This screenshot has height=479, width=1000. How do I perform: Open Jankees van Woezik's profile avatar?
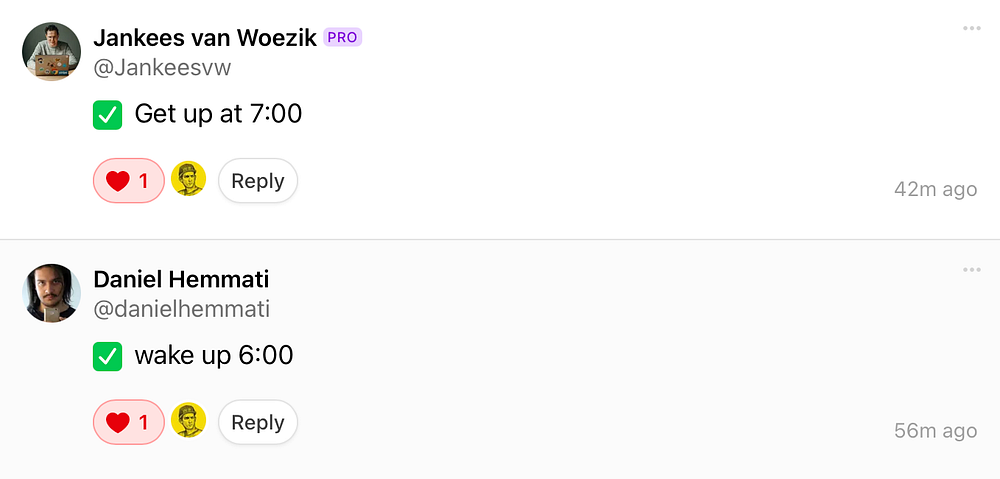click(x=51, y=51)
